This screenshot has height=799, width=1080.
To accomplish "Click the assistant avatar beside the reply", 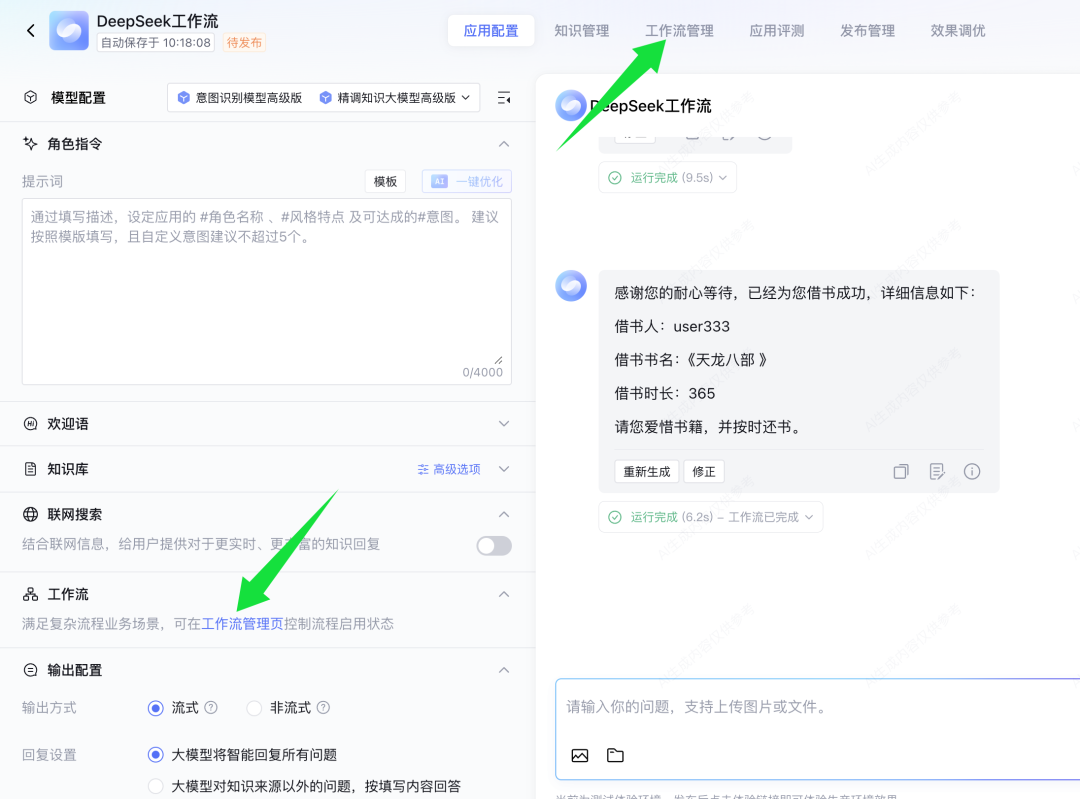I will (571, 286).
